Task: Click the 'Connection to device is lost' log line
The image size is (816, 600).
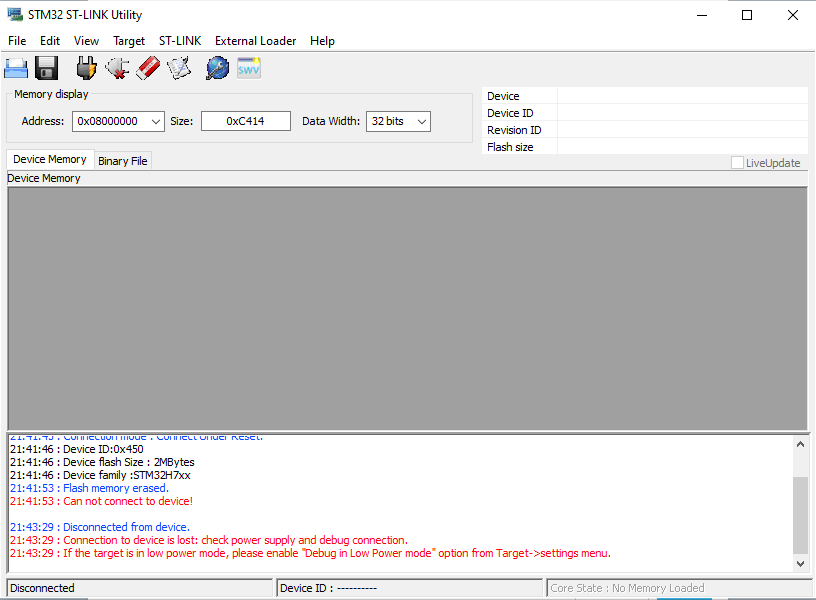Action: [x=209, y=540]
